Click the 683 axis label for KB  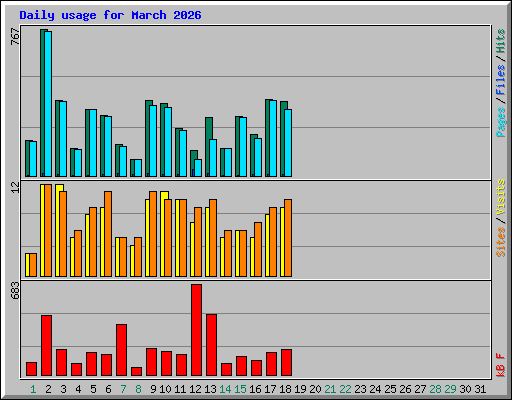pyautogui.click(x=15, y=290)
